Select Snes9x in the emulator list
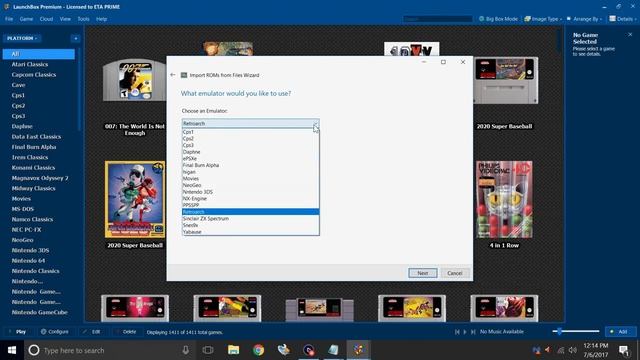This screenshot has width=640, height=360. (250, 225)
